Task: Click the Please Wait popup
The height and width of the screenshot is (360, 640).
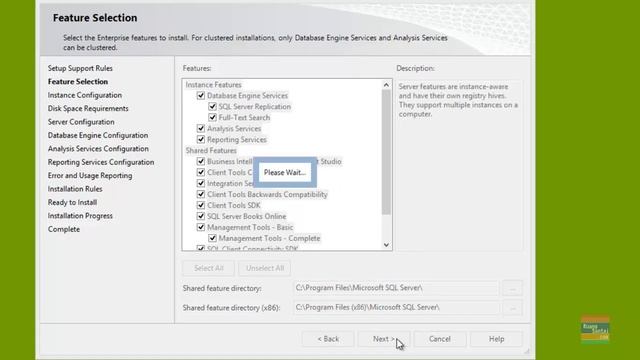Action: [x=284, y=172]
